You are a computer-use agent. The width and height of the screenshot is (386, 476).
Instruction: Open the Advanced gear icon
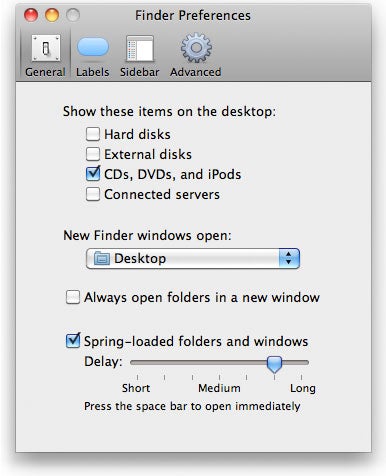[x=196, y=47]
